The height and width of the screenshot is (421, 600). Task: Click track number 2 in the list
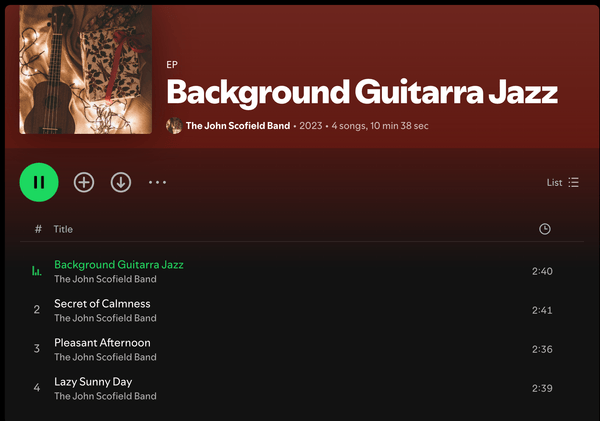37,310
